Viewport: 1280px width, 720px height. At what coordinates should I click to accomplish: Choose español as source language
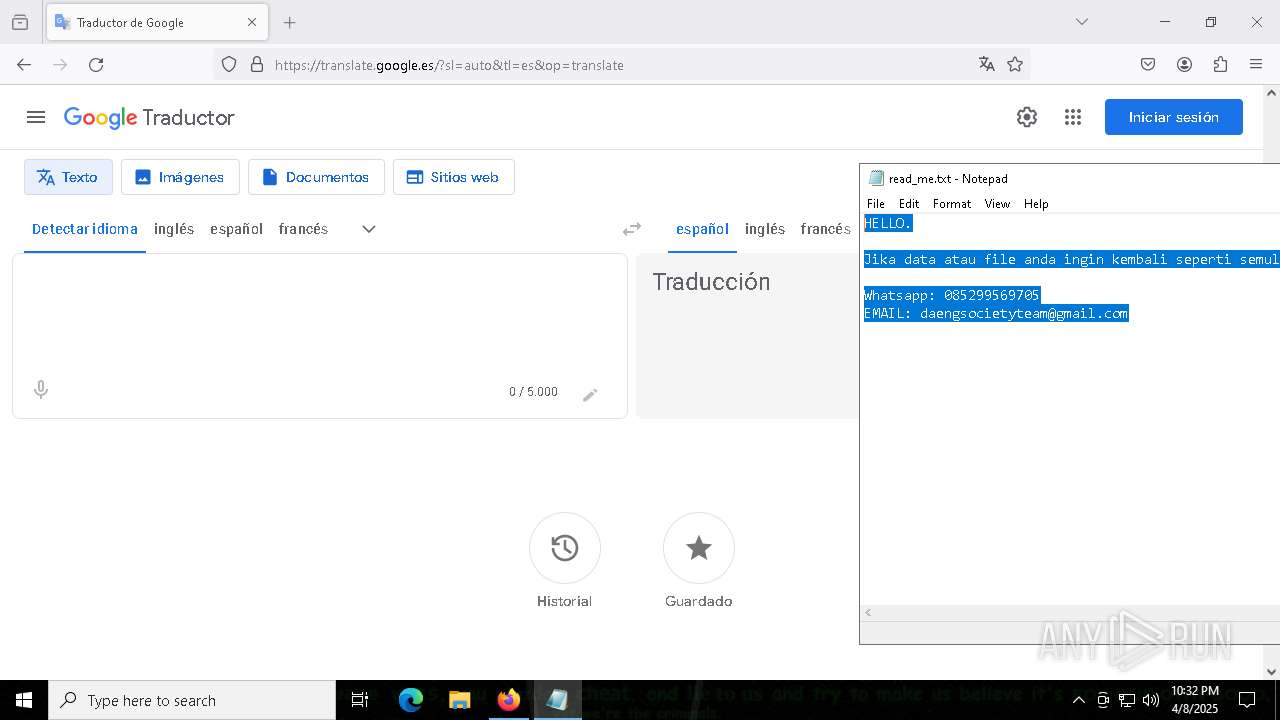click(236, 229)
